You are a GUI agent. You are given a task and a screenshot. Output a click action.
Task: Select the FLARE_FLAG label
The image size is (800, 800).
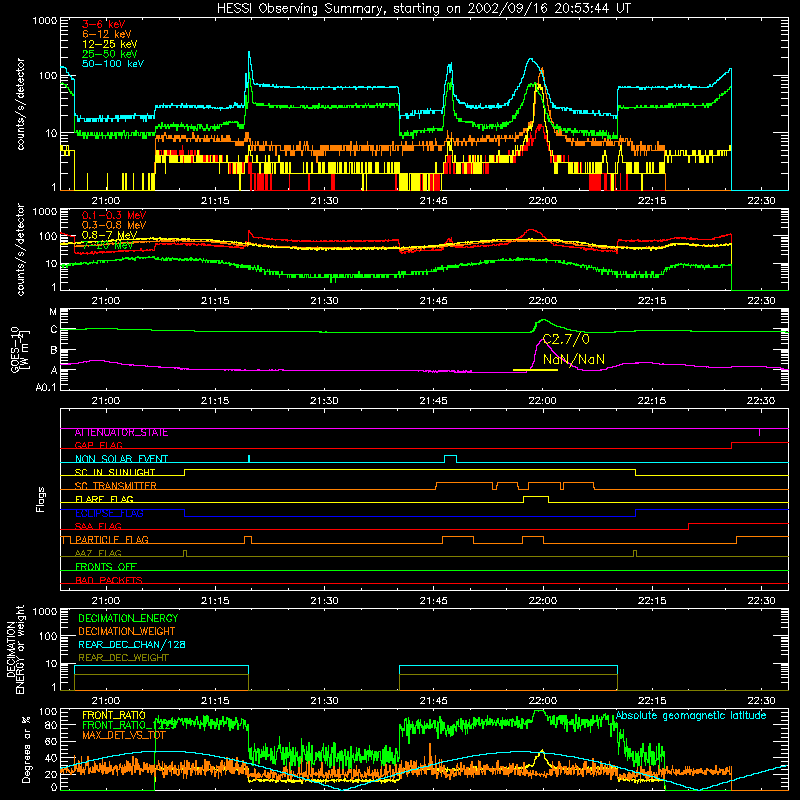tap(104, 499)
